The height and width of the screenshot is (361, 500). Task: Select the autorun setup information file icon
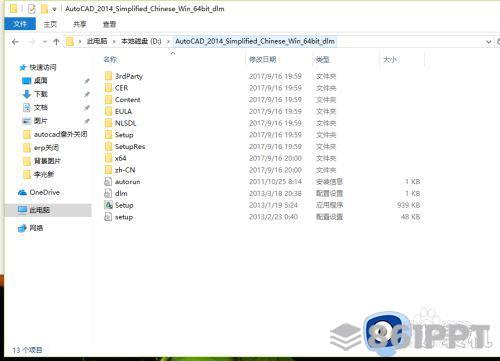108,182
